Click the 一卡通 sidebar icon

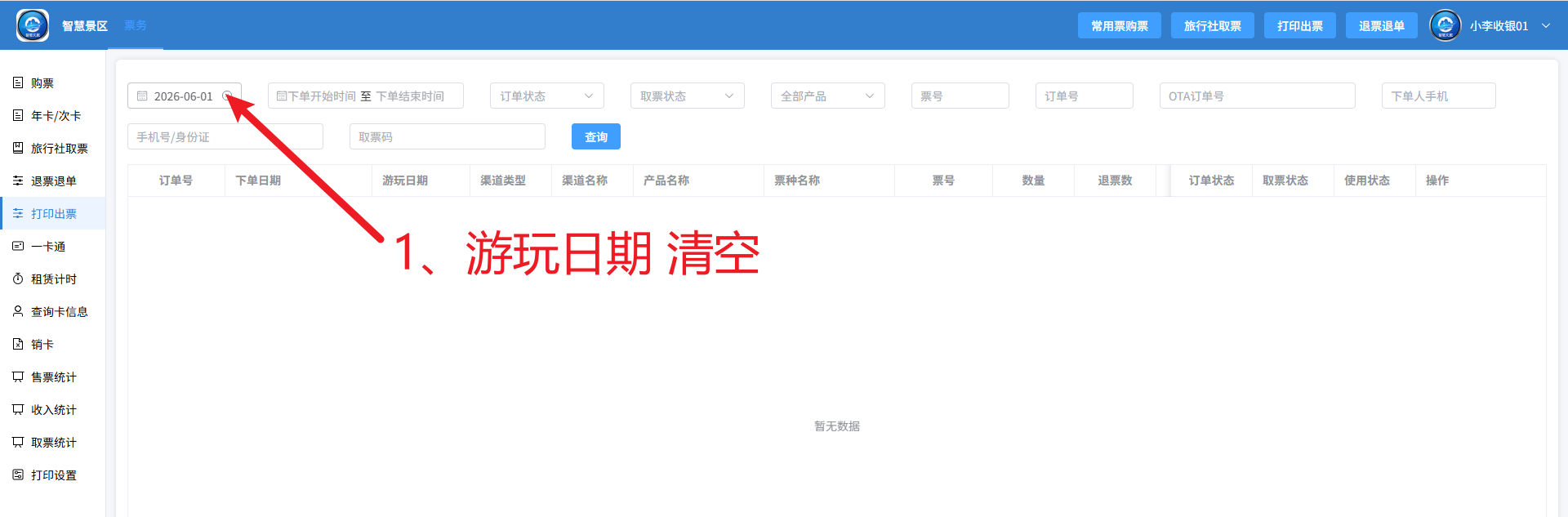[18, 246]
